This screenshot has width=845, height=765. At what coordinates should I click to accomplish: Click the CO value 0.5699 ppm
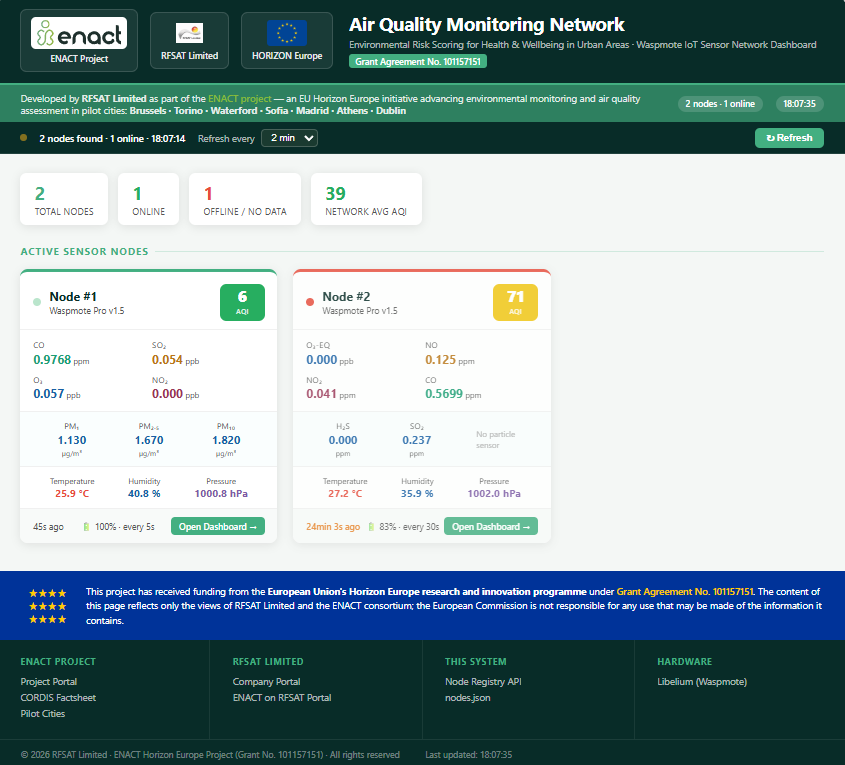[453, 394]
